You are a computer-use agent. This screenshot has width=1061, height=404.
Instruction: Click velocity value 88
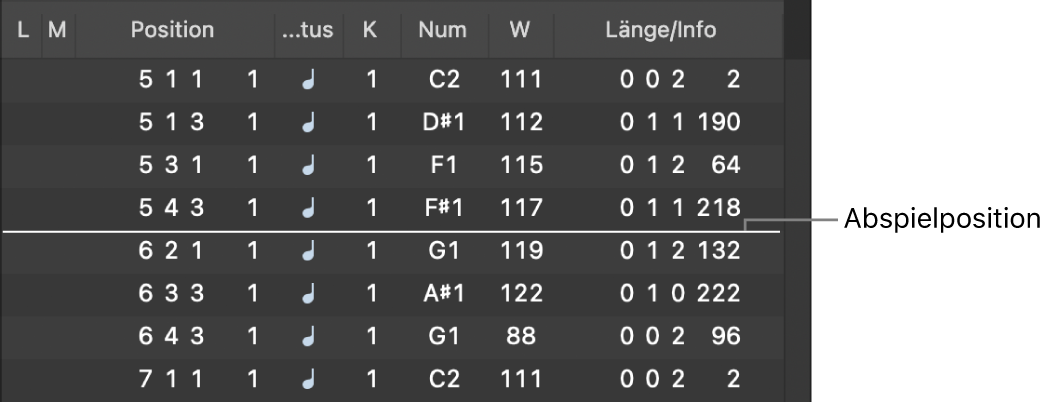(522, 337)
